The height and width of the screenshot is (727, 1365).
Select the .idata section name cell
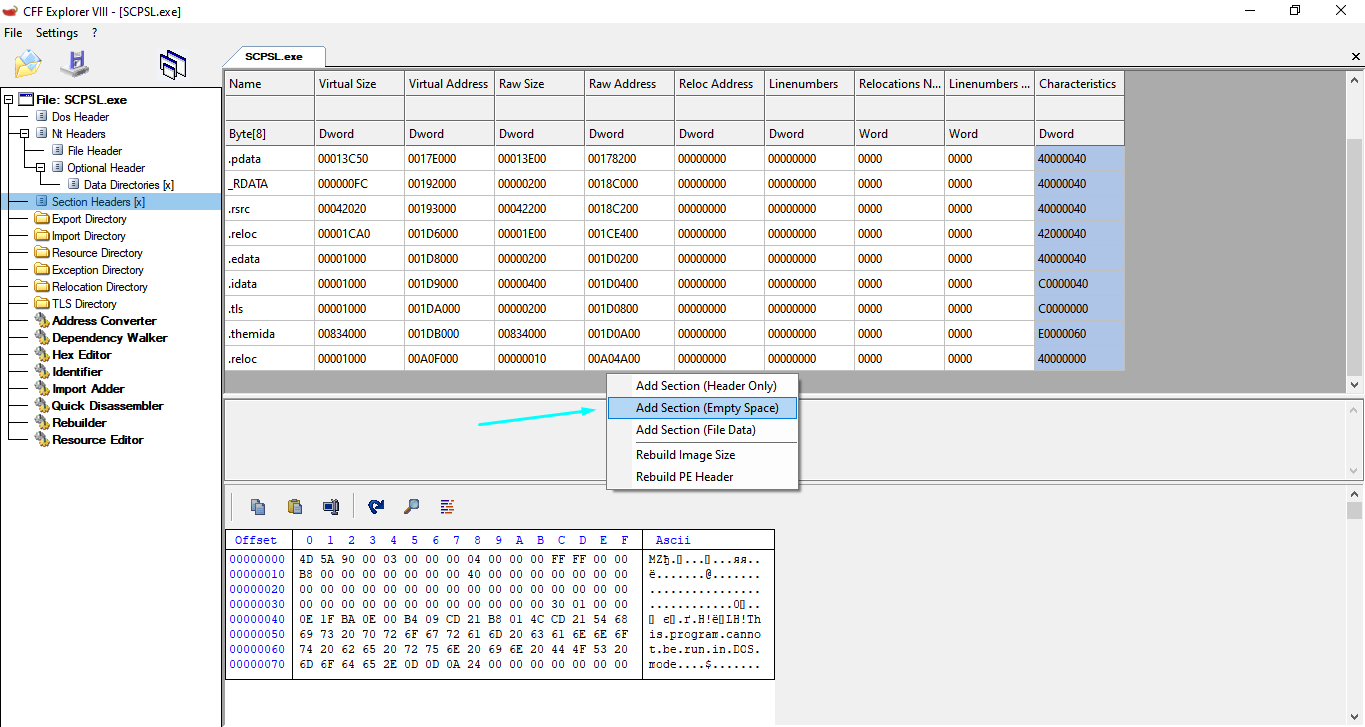click(269, 284)
